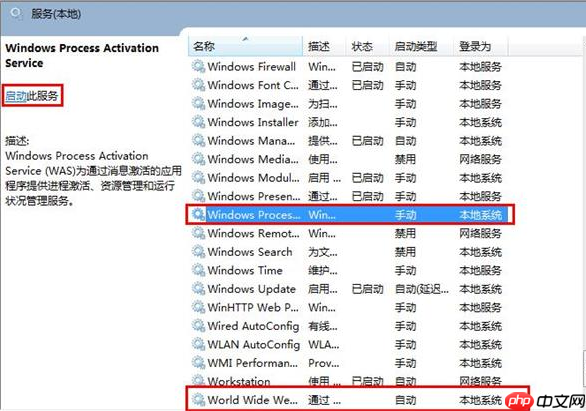
Task: Sort by the 启动类型 column header
Action: pyautogui.click(x=421, y=46)
